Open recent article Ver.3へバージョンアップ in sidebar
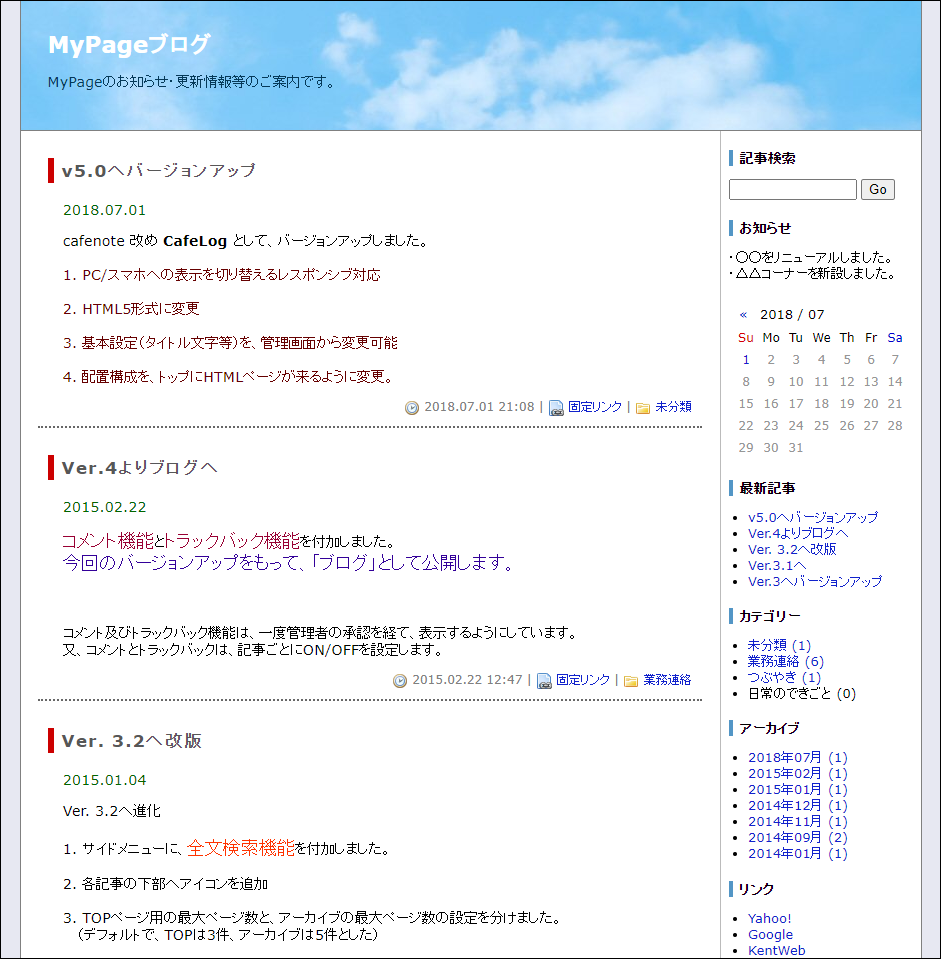 [x=814, y=581]
